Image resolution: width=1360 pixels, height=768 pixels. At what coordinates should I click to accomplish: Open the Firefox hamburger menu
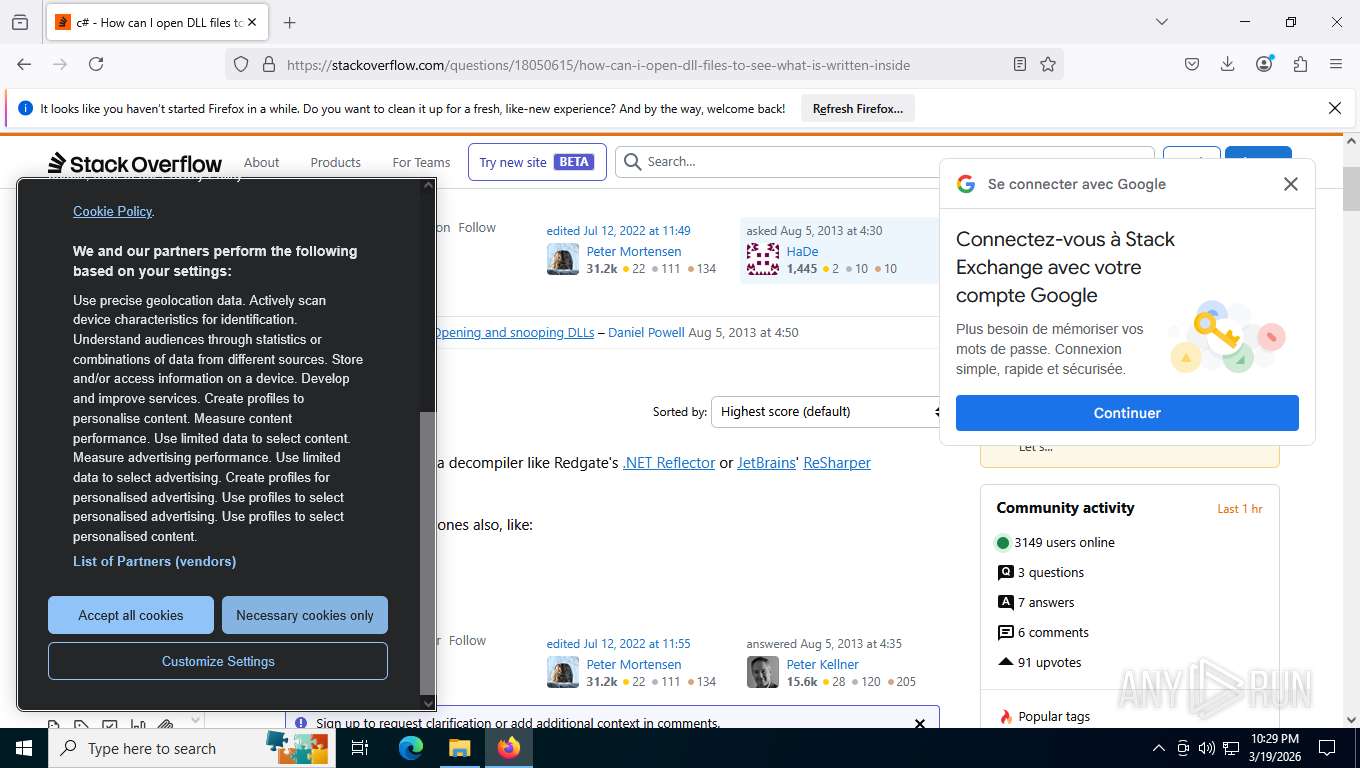[x=1336, y=64]
